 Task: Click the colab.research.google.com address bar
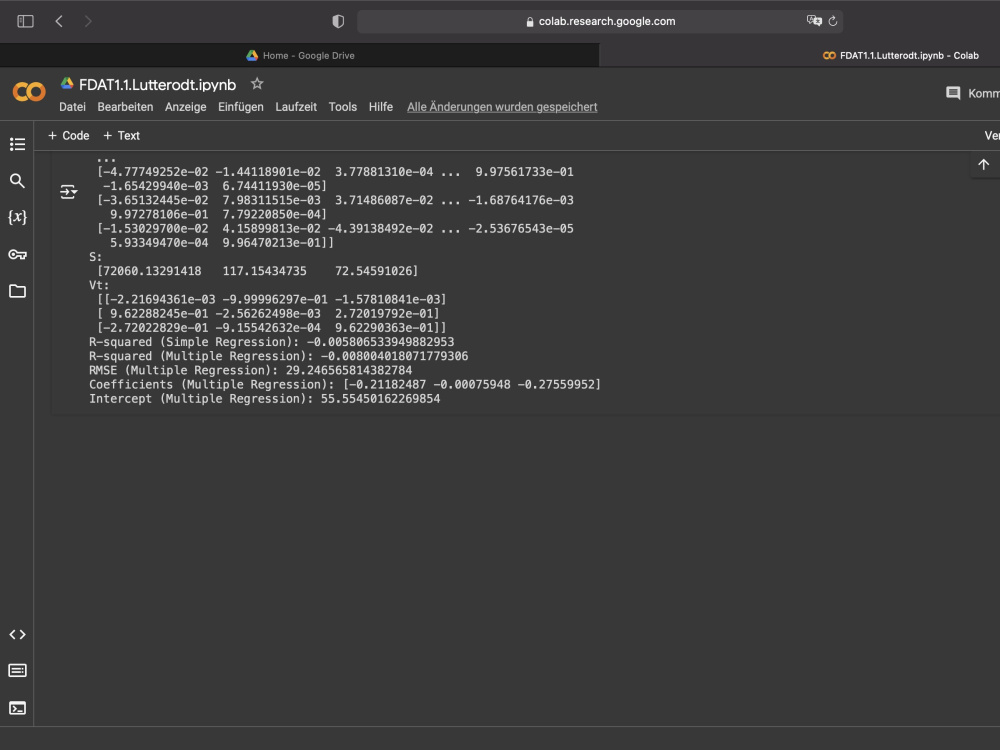click(x=599, y=22)
